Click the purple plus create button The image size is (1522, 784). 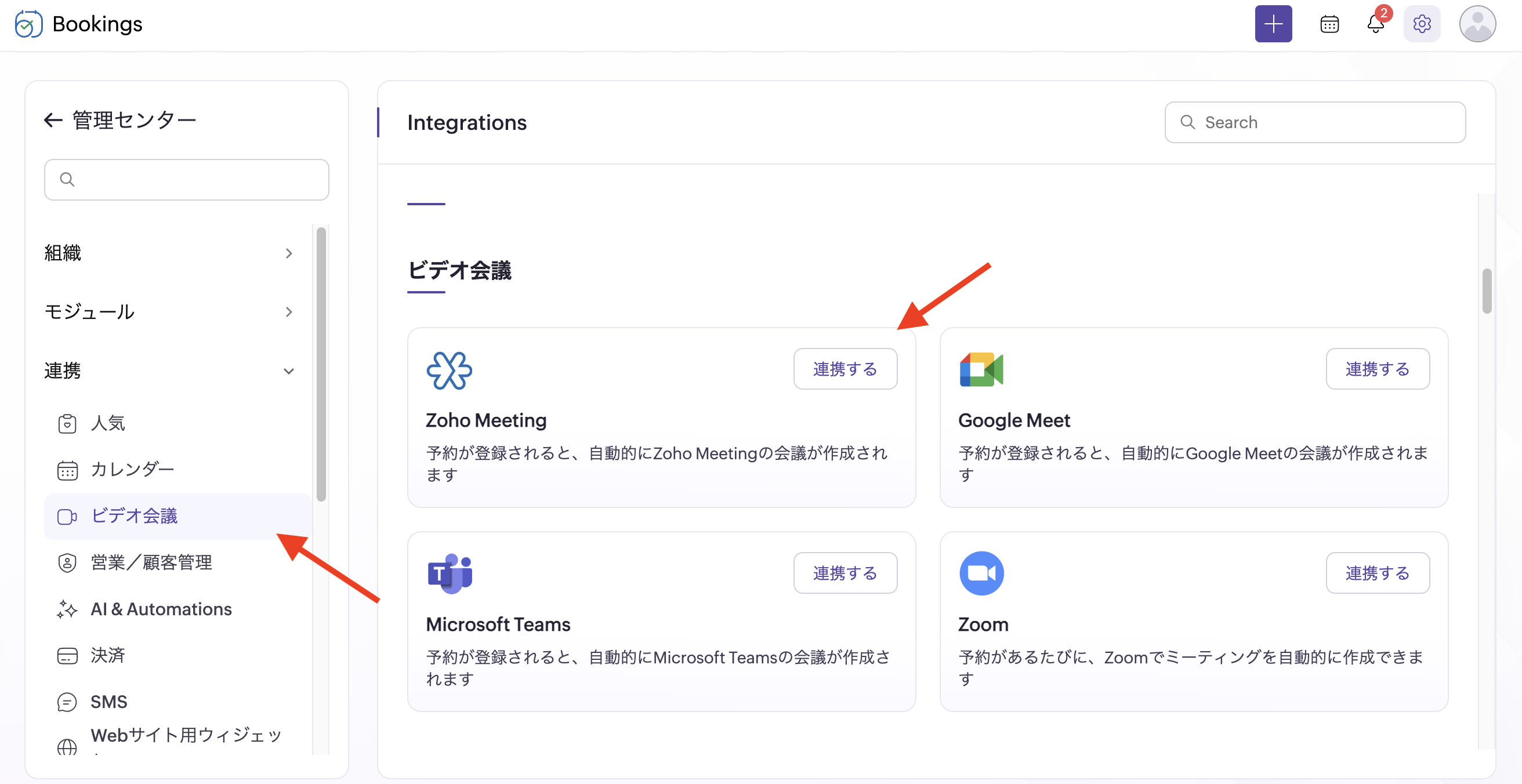pos(1273,24)
